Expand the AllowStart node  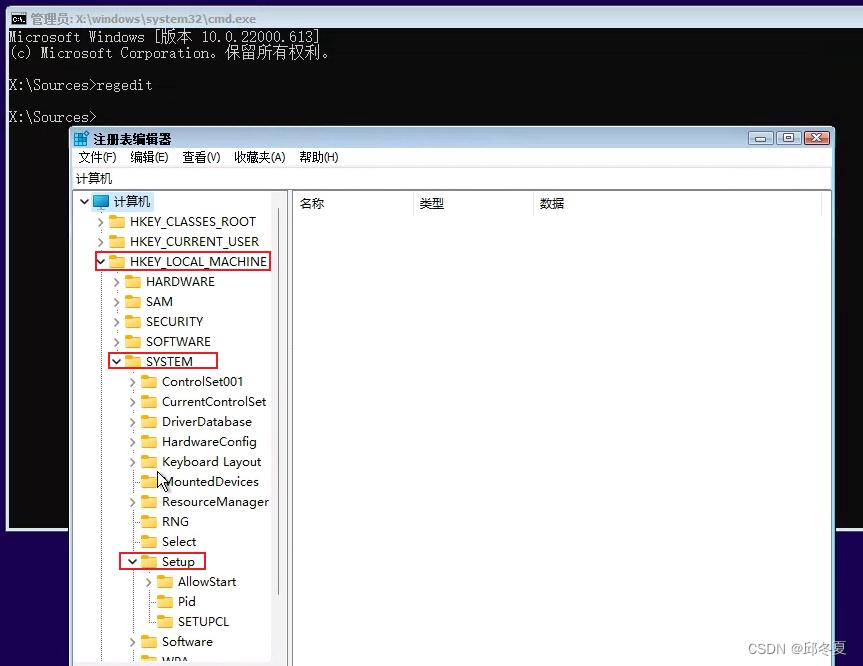pos(150,581)
